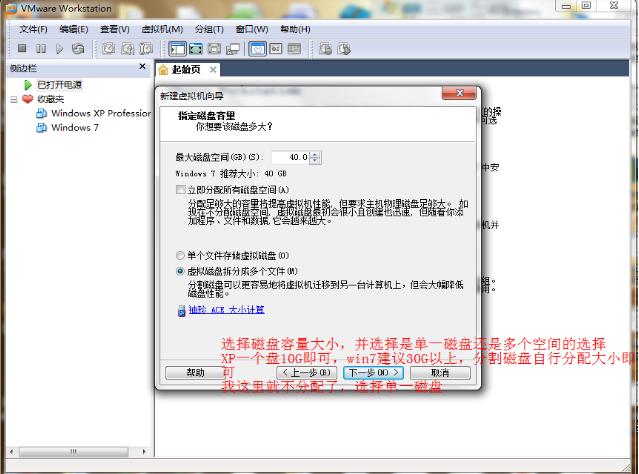
Task: Collapse the 收藏夹 tree node
Action: point(14,99)
